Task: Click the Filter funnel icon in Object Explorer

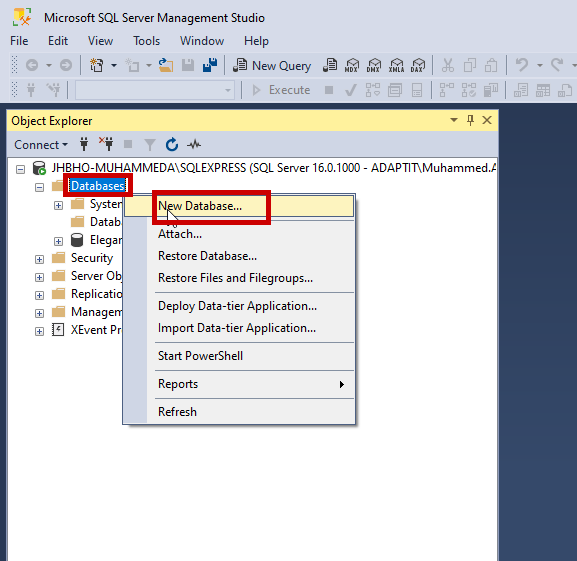Action: pos(150,145)
